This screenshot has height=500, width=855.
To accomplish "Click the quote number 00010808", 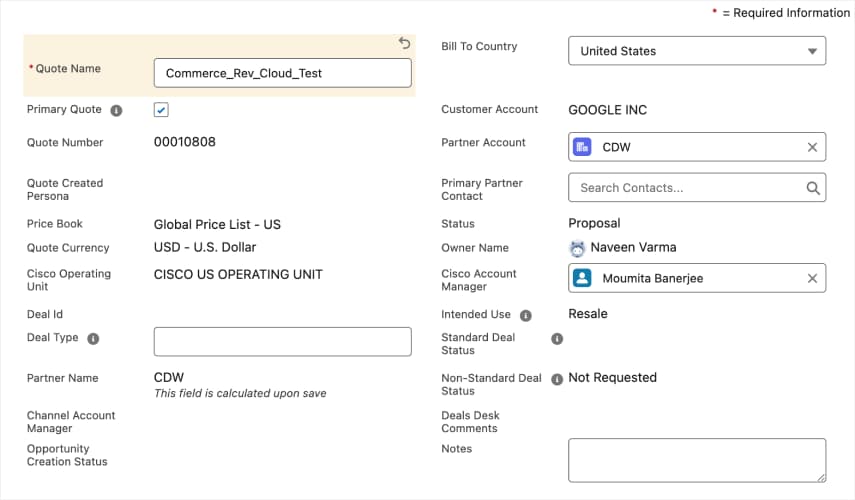I will [x=184, y=142].
